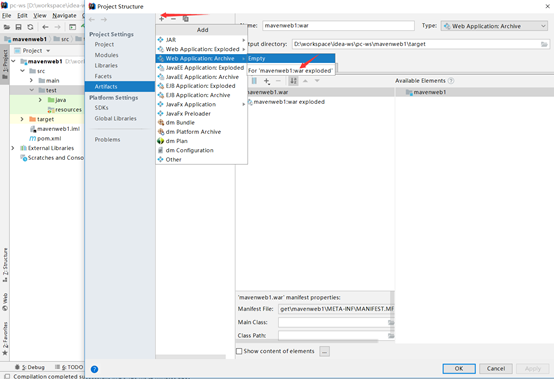Open SDKs under Platform Settings

pyautogui.click(x=101, y=108)
